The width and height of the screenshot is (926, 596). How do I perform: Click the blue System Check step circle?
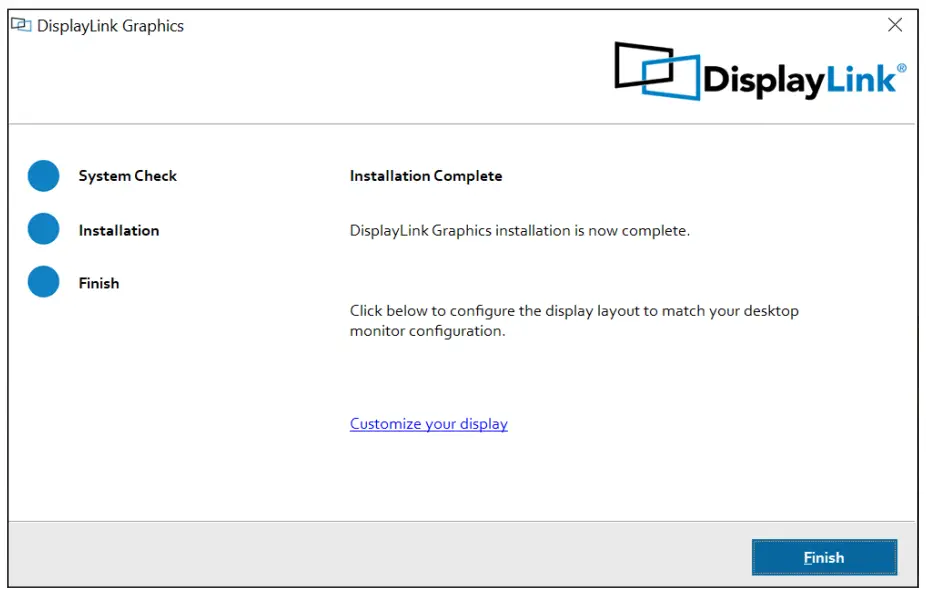pos(44,176)
